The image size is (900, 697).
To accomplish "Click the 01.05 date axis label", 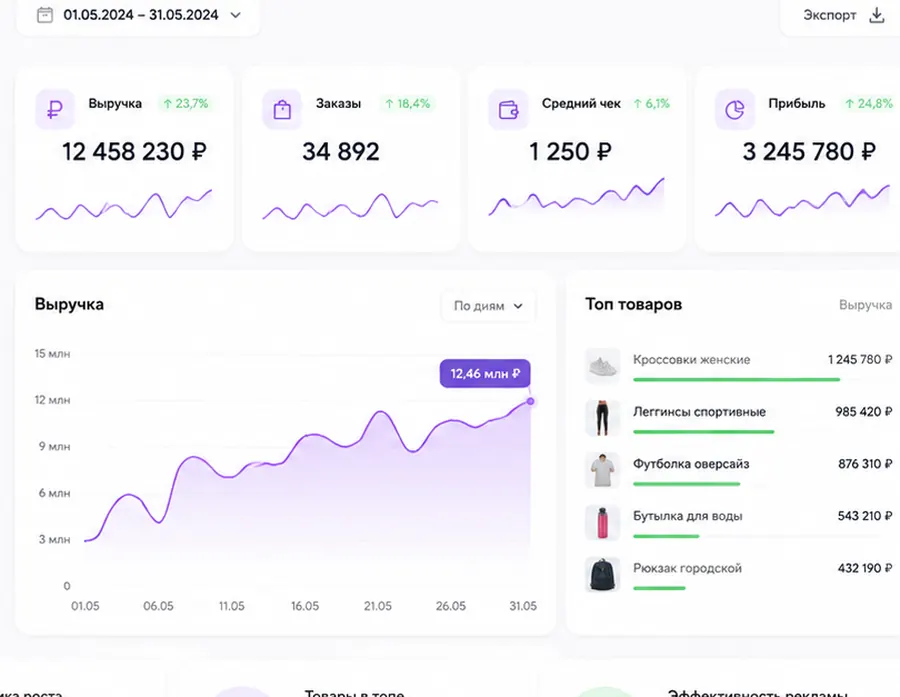I will pyautogui.click(x=85, y=606).
